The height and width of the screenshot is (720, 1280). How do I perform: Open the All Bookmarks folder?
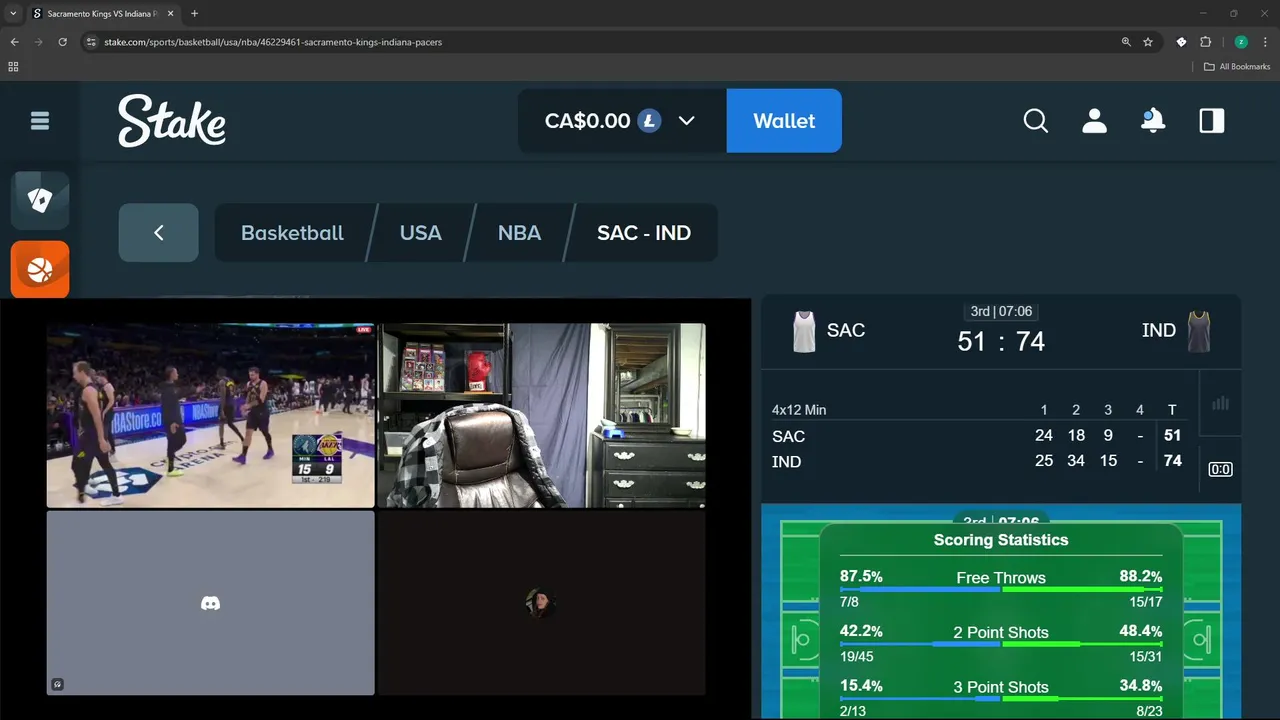[x=1237, y=67]
